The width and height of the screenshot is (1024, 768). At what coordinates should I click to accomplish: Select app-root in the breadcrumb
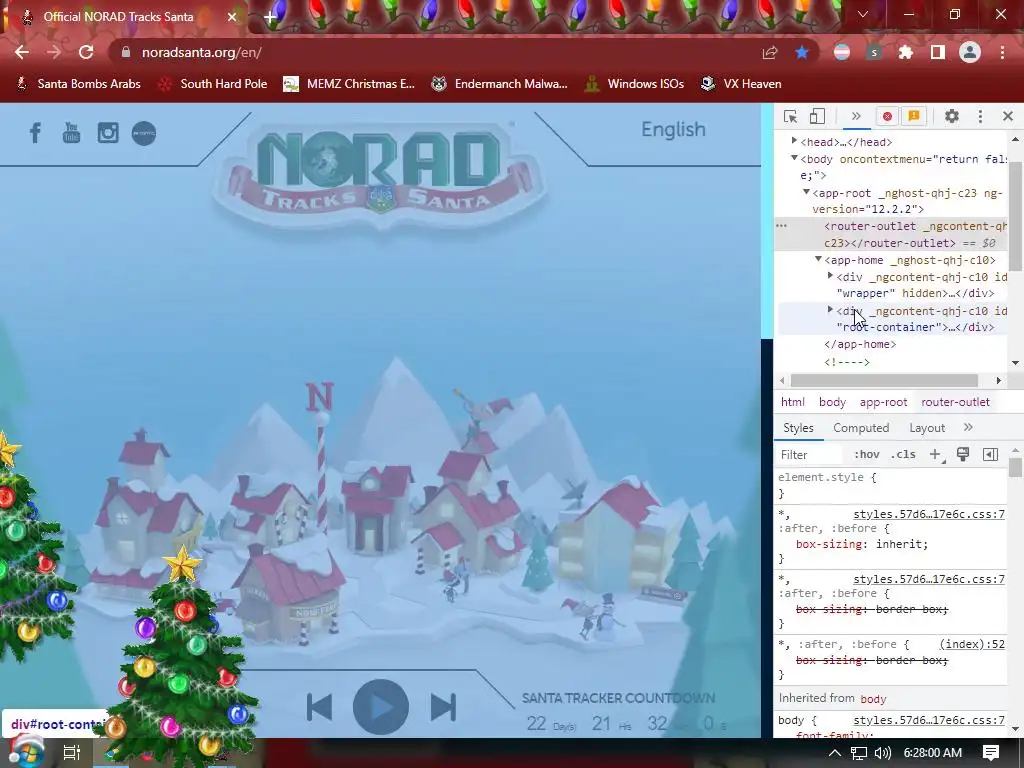(883, 402)
